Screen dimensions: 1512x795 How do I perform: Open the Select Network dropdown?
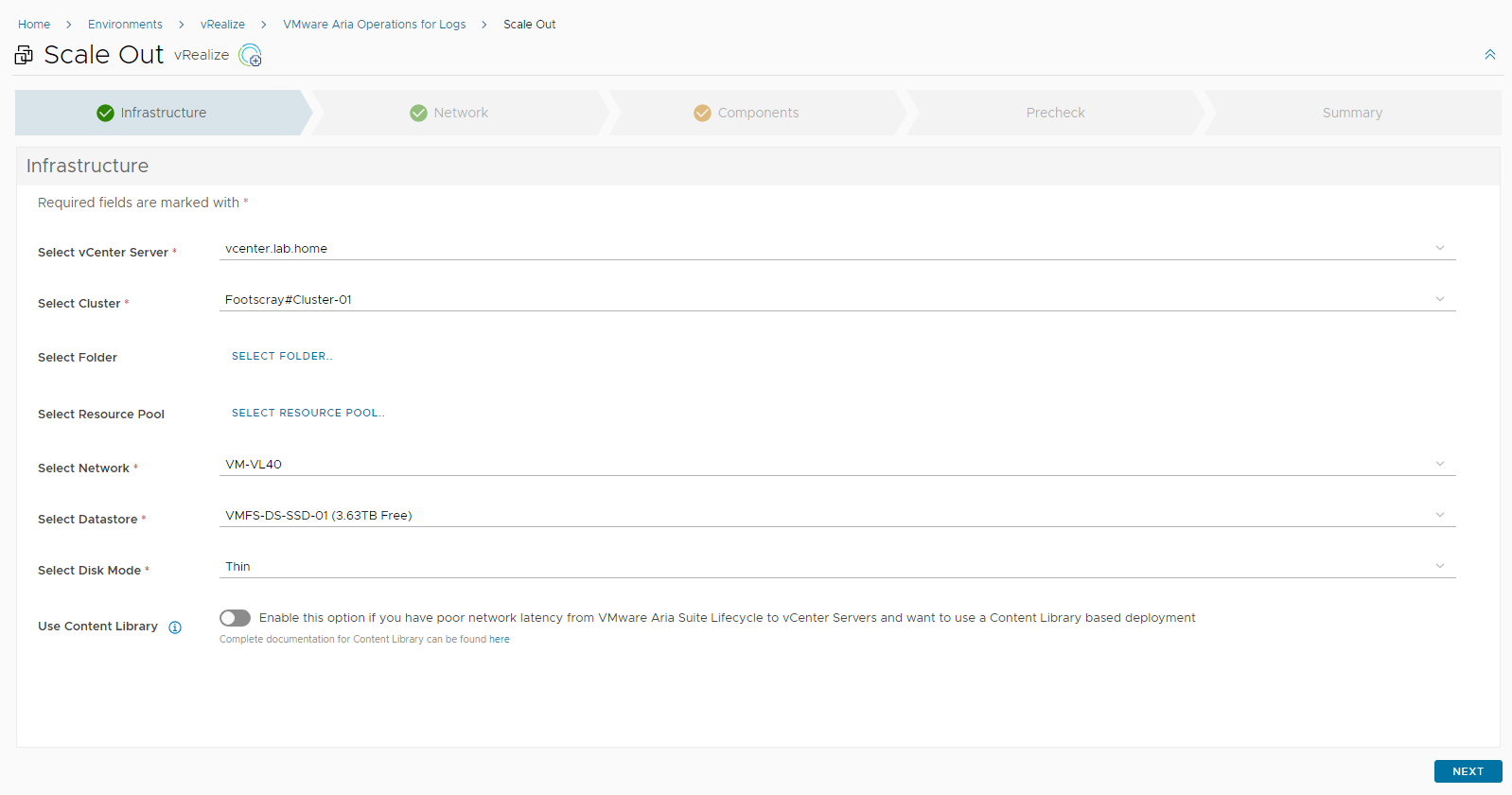(x=836, y=465)
